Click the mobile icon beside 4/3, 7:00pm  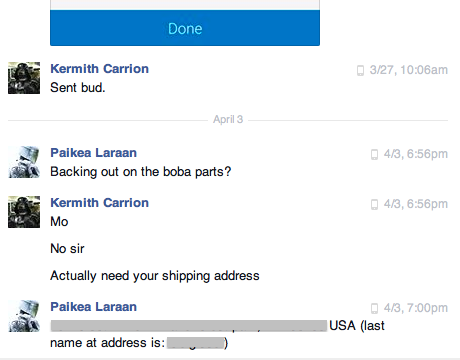(x=374, y=308)
